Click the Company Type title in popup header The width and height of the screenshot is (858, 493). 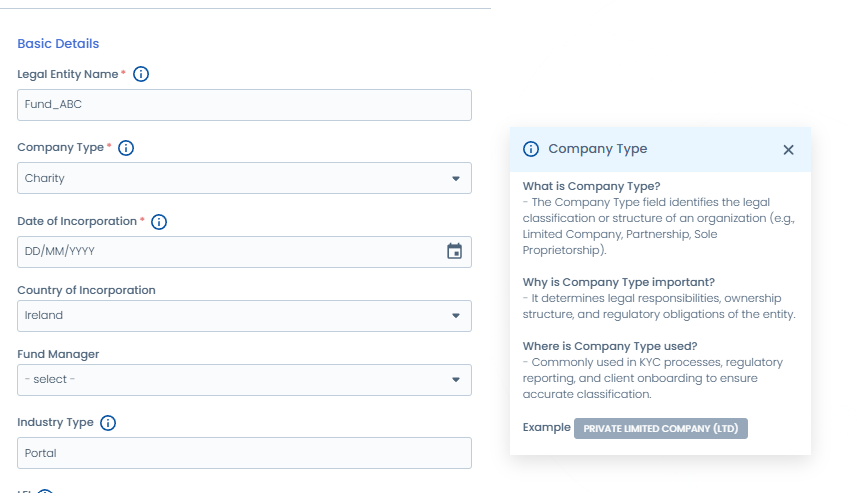597,149
